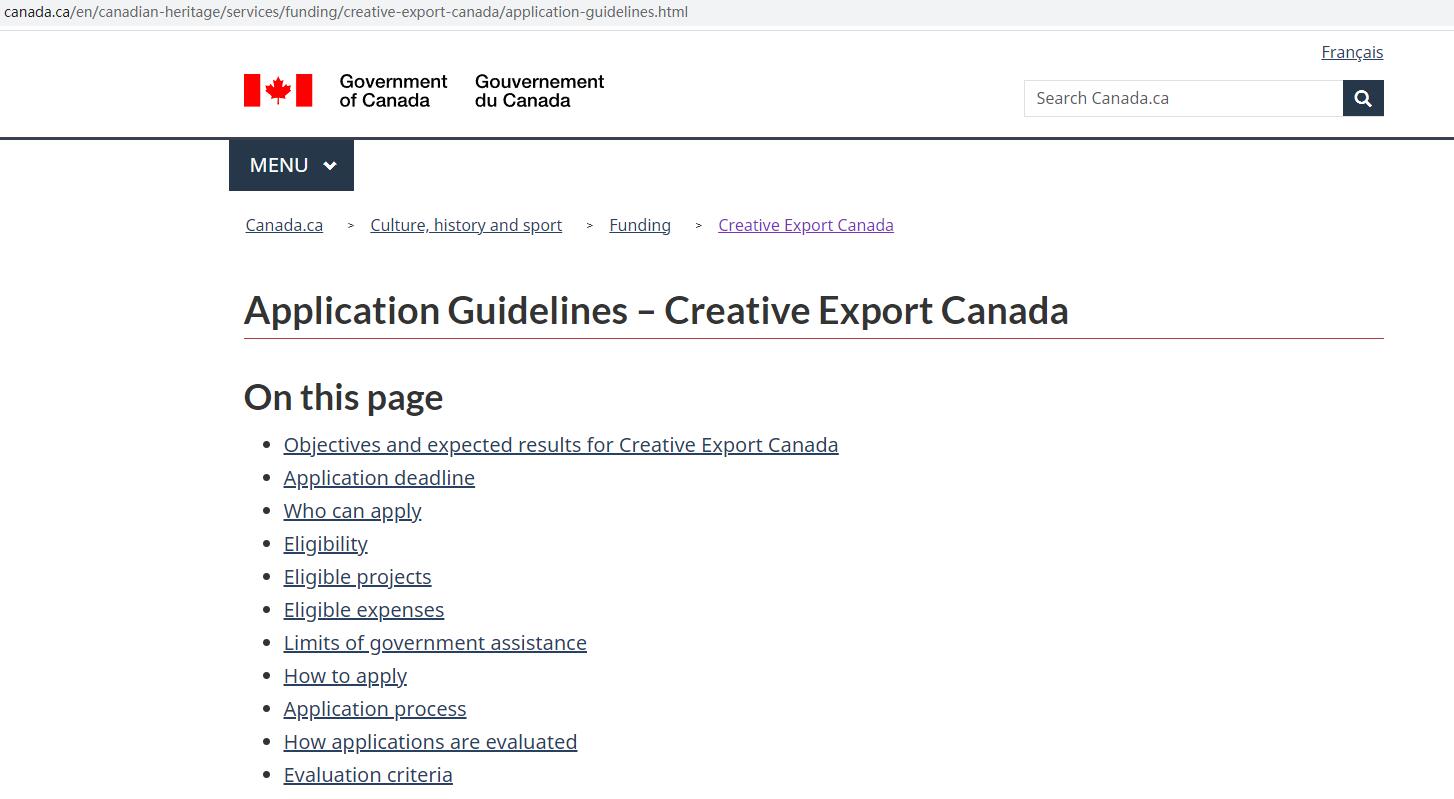Jump to Evaluation criteria section
The image size is (1454, 799).
(x=367, y=775)
